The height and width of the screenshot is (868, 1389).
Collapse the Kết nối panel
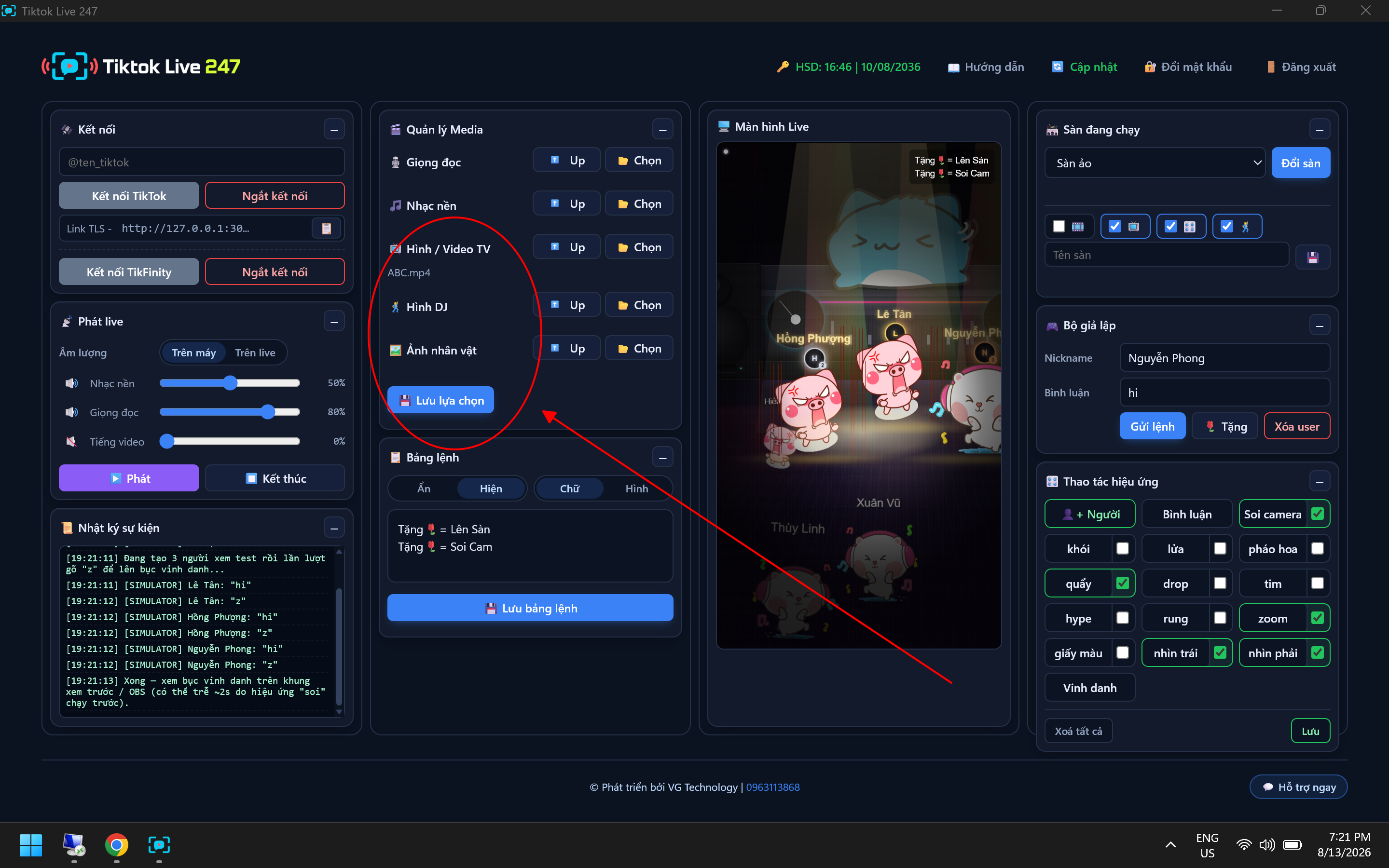tap(334, 130)
